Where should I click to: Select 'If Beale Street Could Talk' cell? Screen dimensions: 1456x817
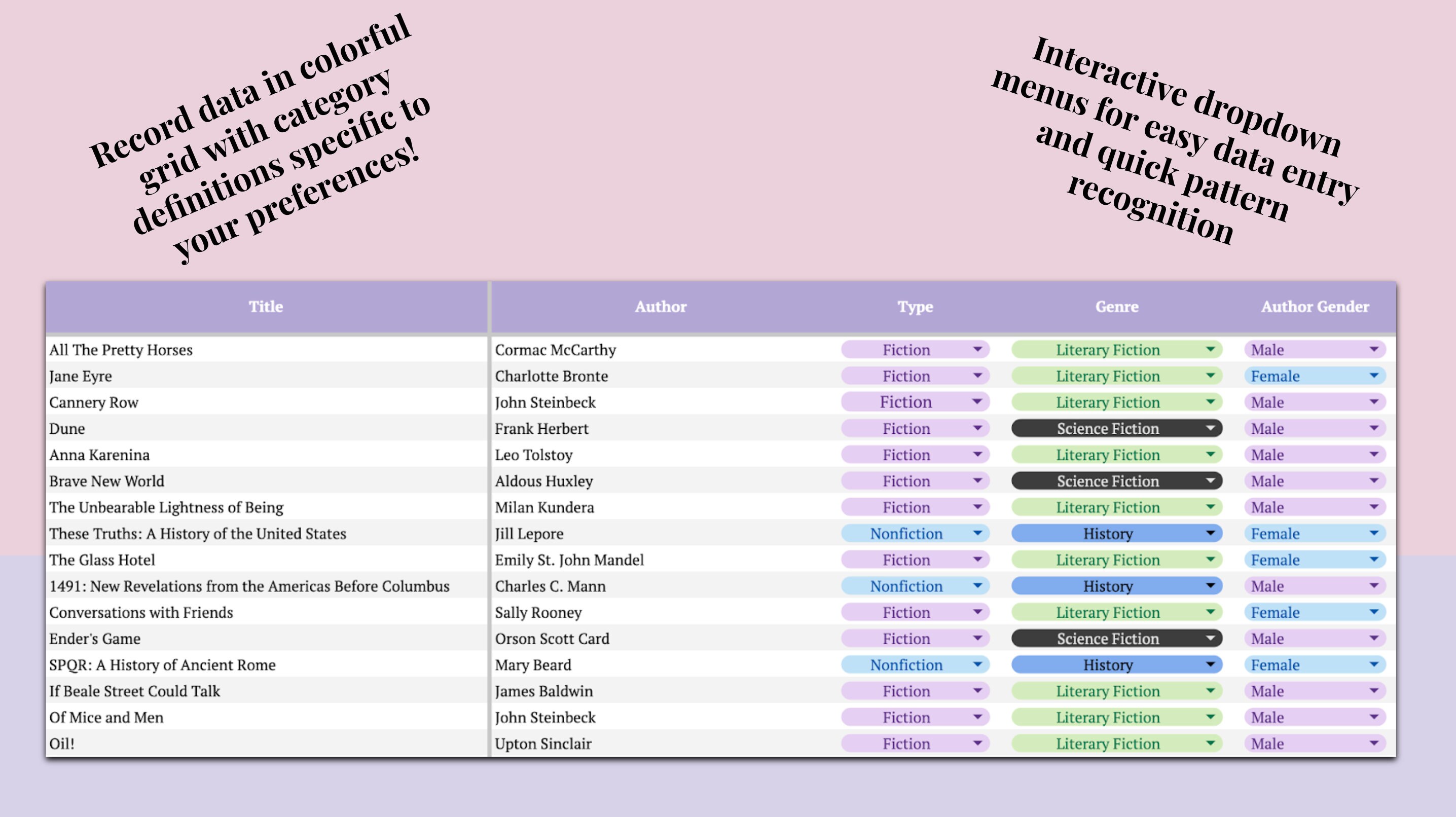pos(266,691)
